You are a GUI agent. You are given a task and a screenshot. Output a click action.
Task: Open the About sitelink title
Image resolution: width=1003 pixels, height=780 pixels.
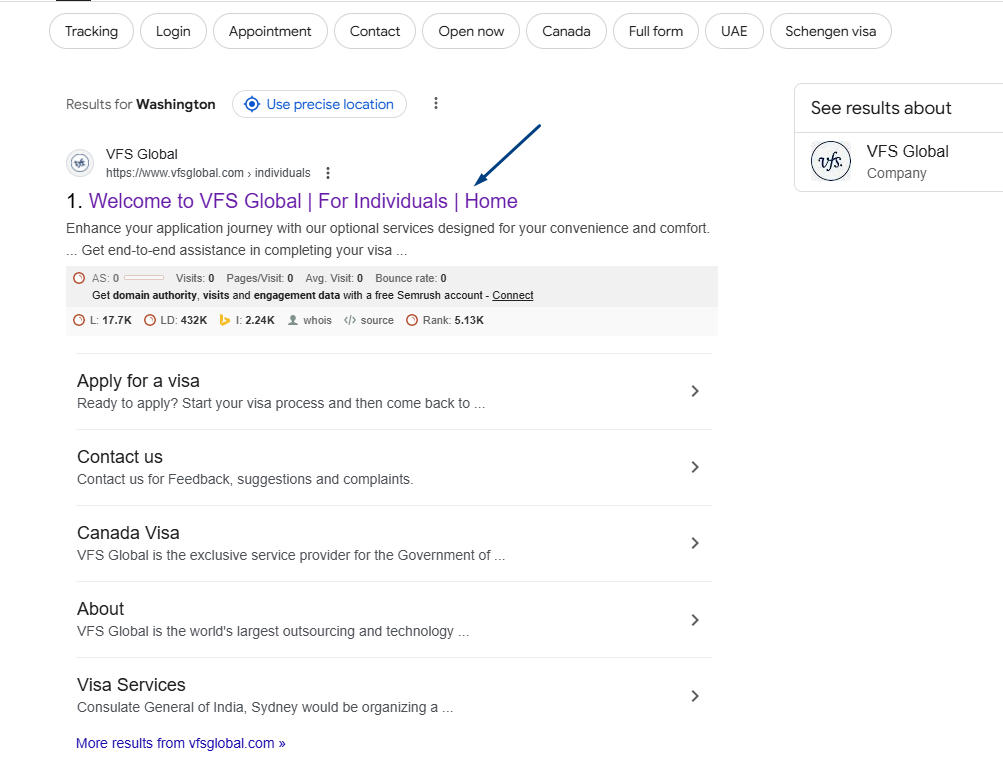pyautogui.click(x=100, y=609)
